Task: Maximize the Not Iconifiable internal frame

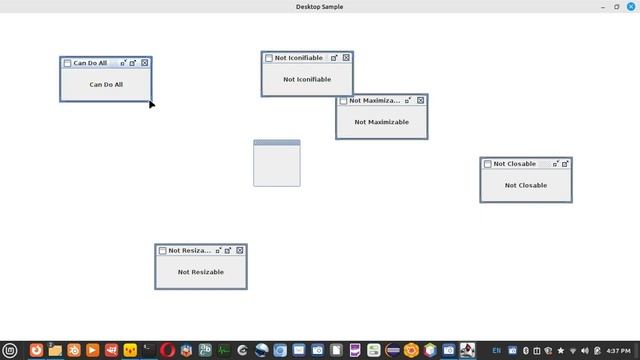Action: pyautogui.click(x=334, y=58)
